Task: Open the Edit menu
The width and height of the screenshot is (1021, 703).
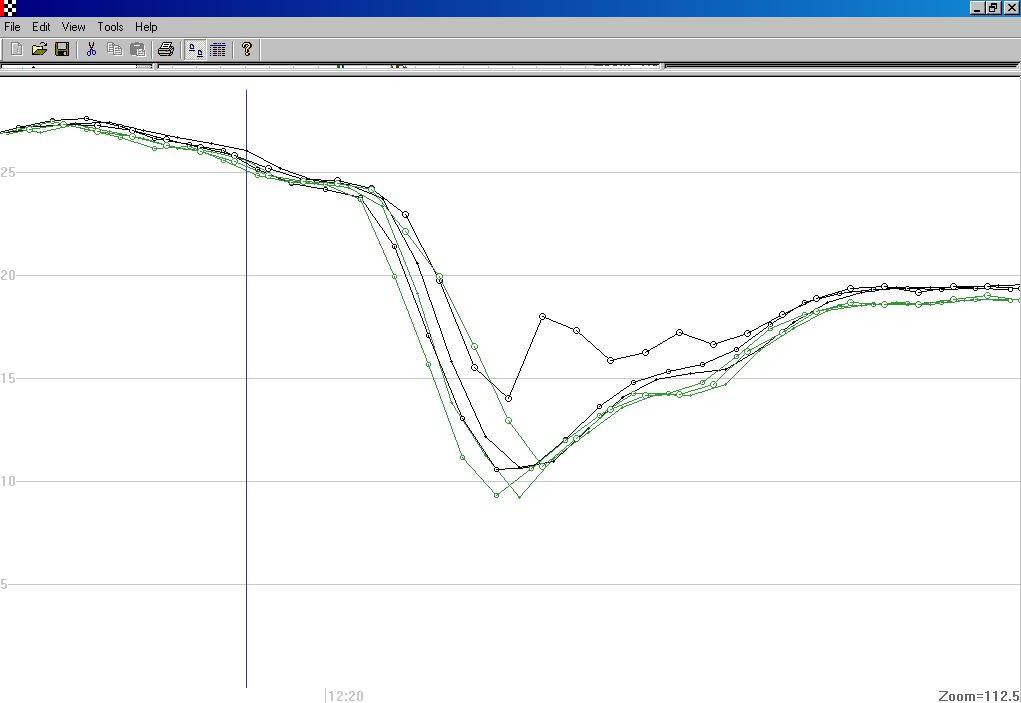Action: click(41, 27)
